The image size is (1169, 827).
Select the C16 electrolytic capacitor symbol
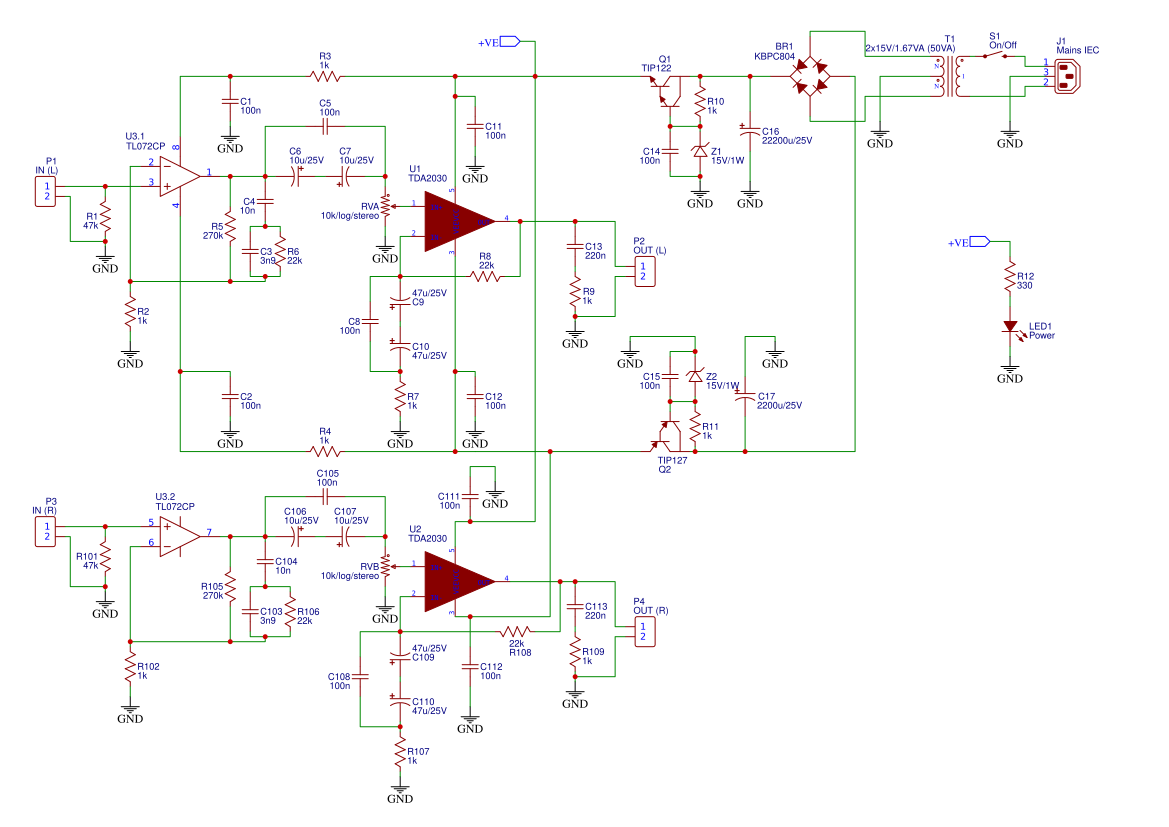click(749, 131)
